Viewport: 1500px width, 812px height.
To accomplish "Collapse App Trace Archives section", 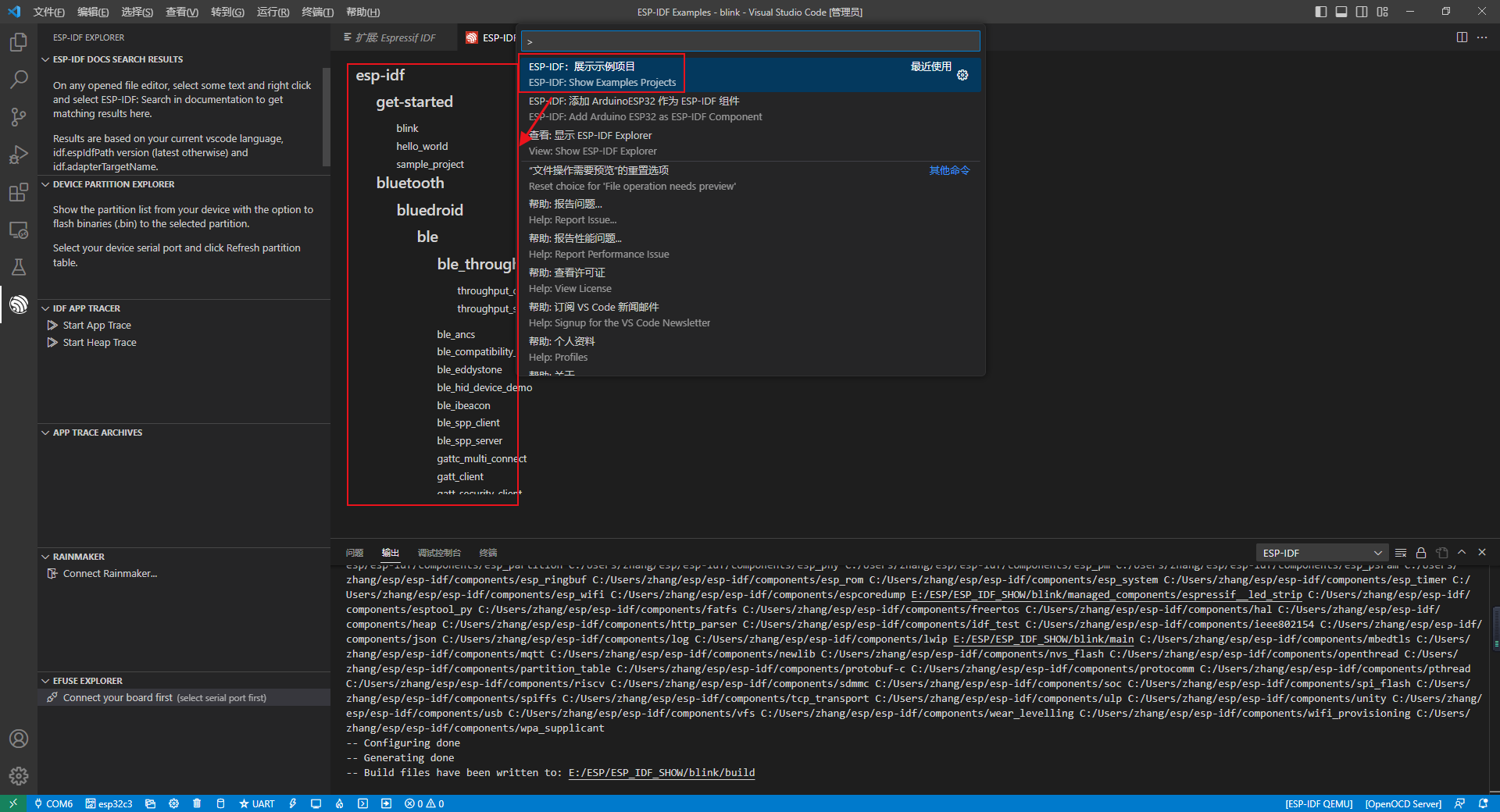I will [x=184, y=433].
